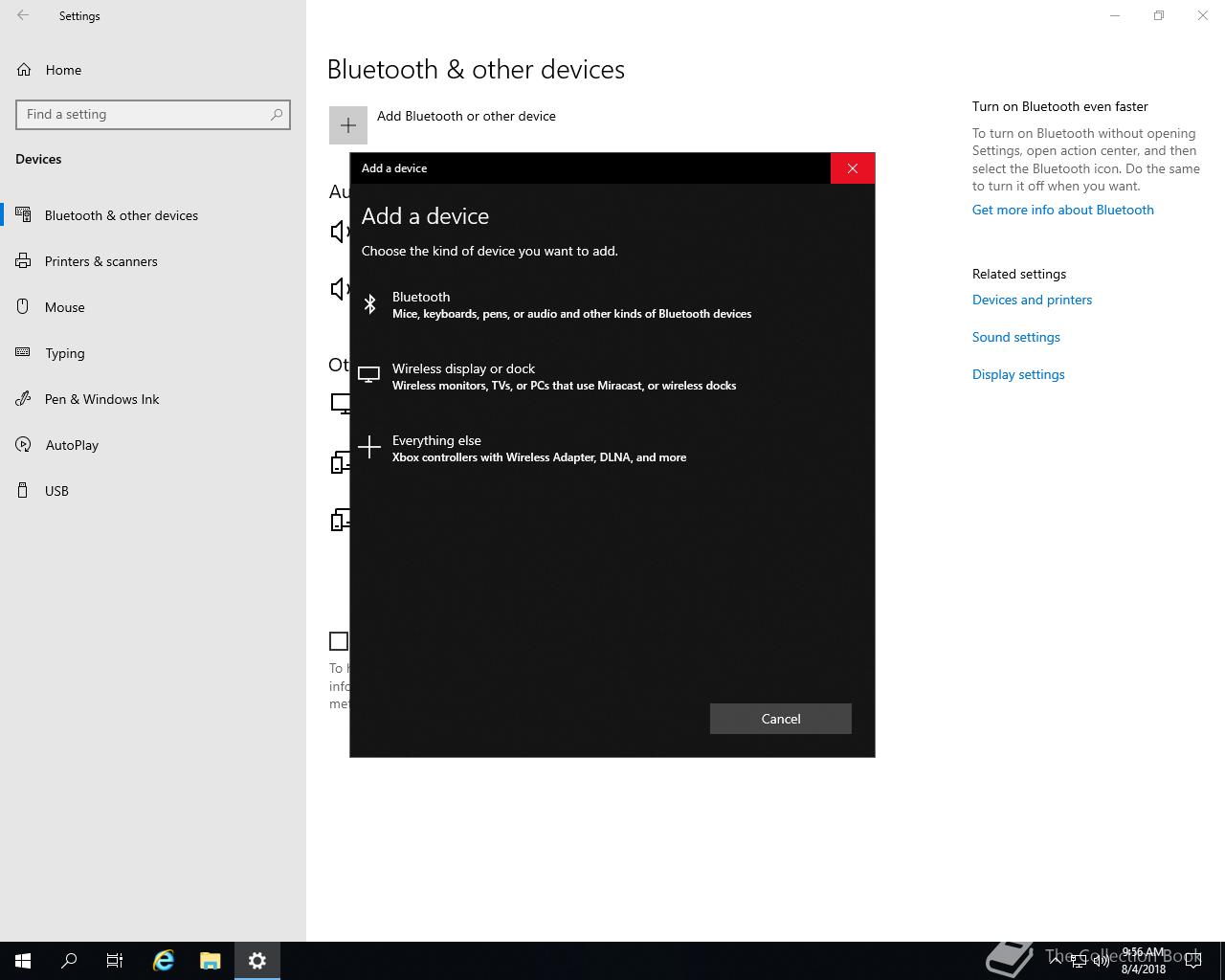Toggle the partially hidden checkbox behind dialog

[x=339, y=641]
